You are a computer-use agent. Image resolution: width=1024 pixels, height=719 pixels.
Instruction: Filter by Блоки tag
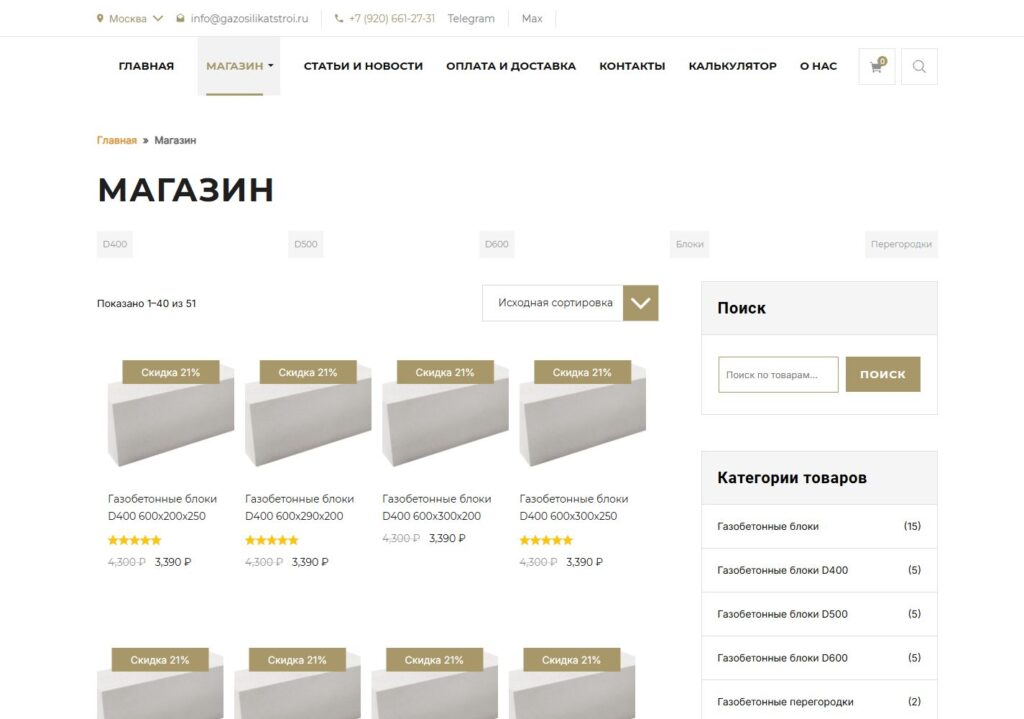coord(690,244)
